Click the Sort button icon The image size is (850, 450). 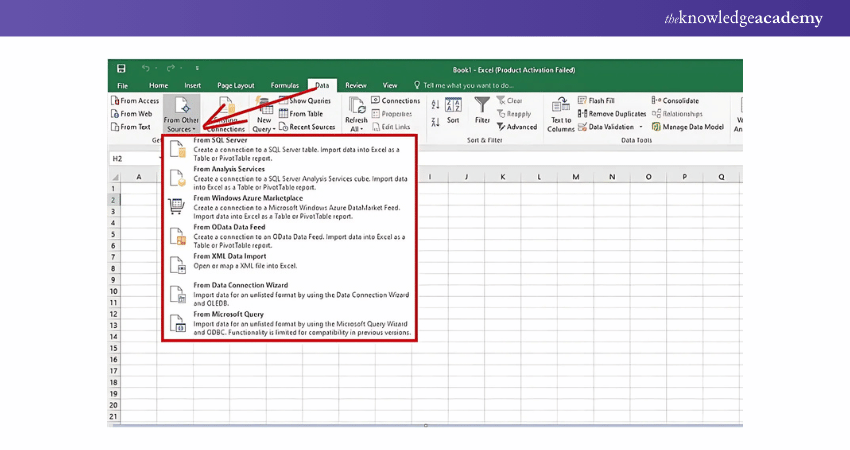point(453,108)
